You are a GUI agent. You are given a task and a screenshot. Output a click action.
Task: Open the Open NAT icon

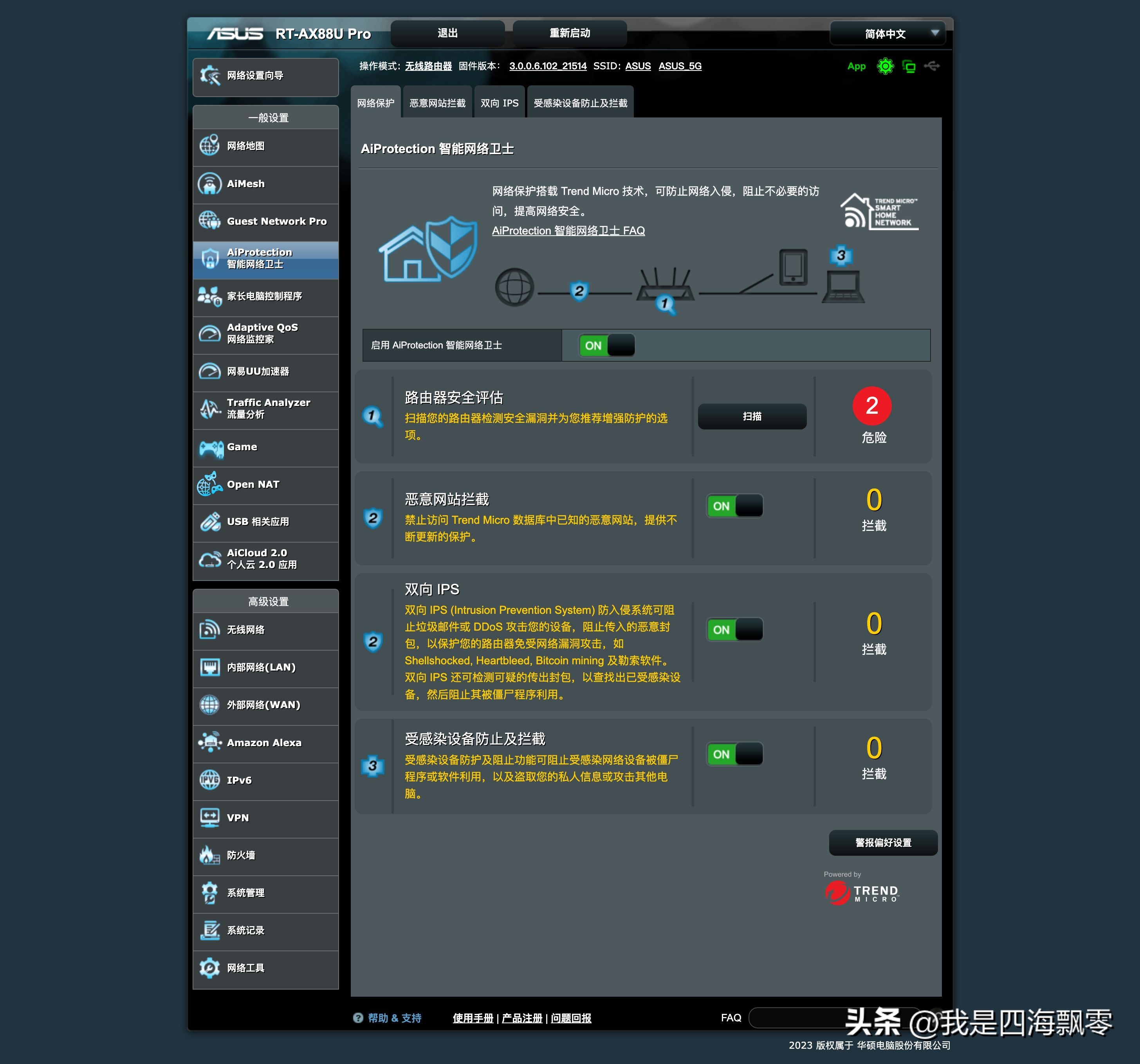[x=210, y=484]
